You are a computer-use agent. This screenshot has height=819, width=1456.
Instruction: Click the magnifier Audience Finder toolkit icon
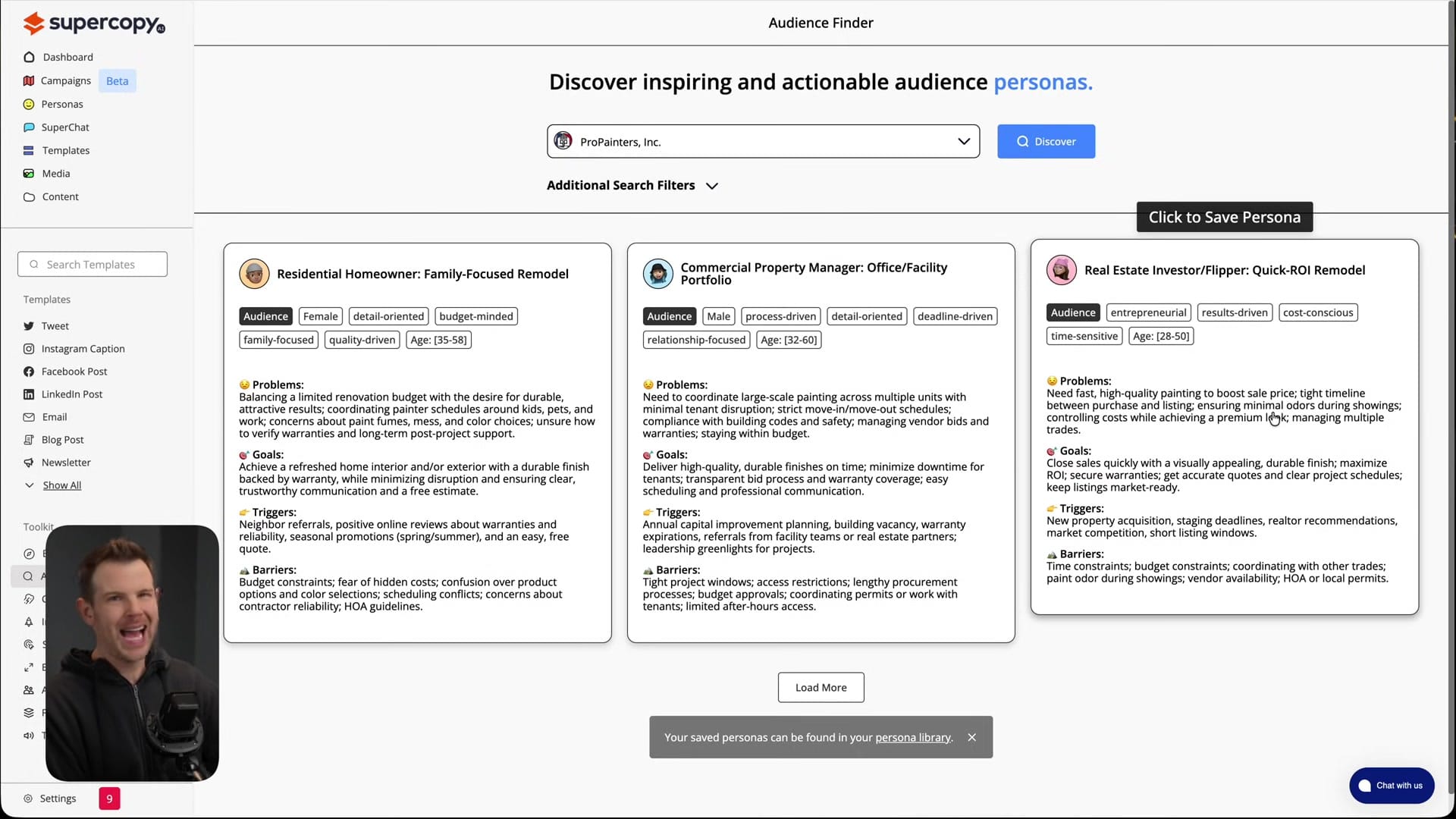28,576
